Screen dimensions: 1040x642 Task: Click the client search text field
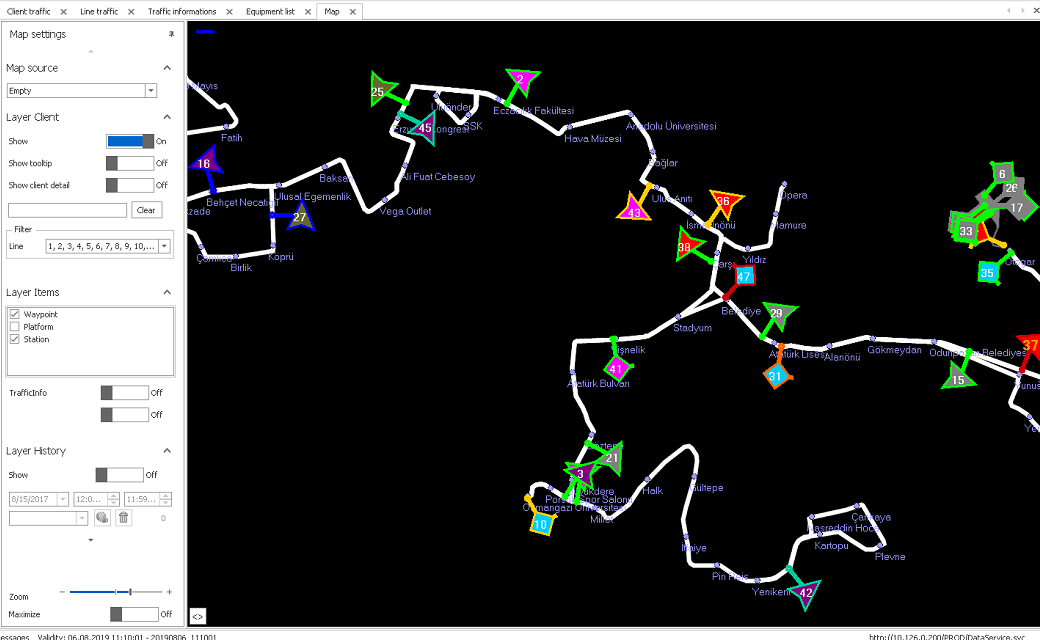coord(67,210)
